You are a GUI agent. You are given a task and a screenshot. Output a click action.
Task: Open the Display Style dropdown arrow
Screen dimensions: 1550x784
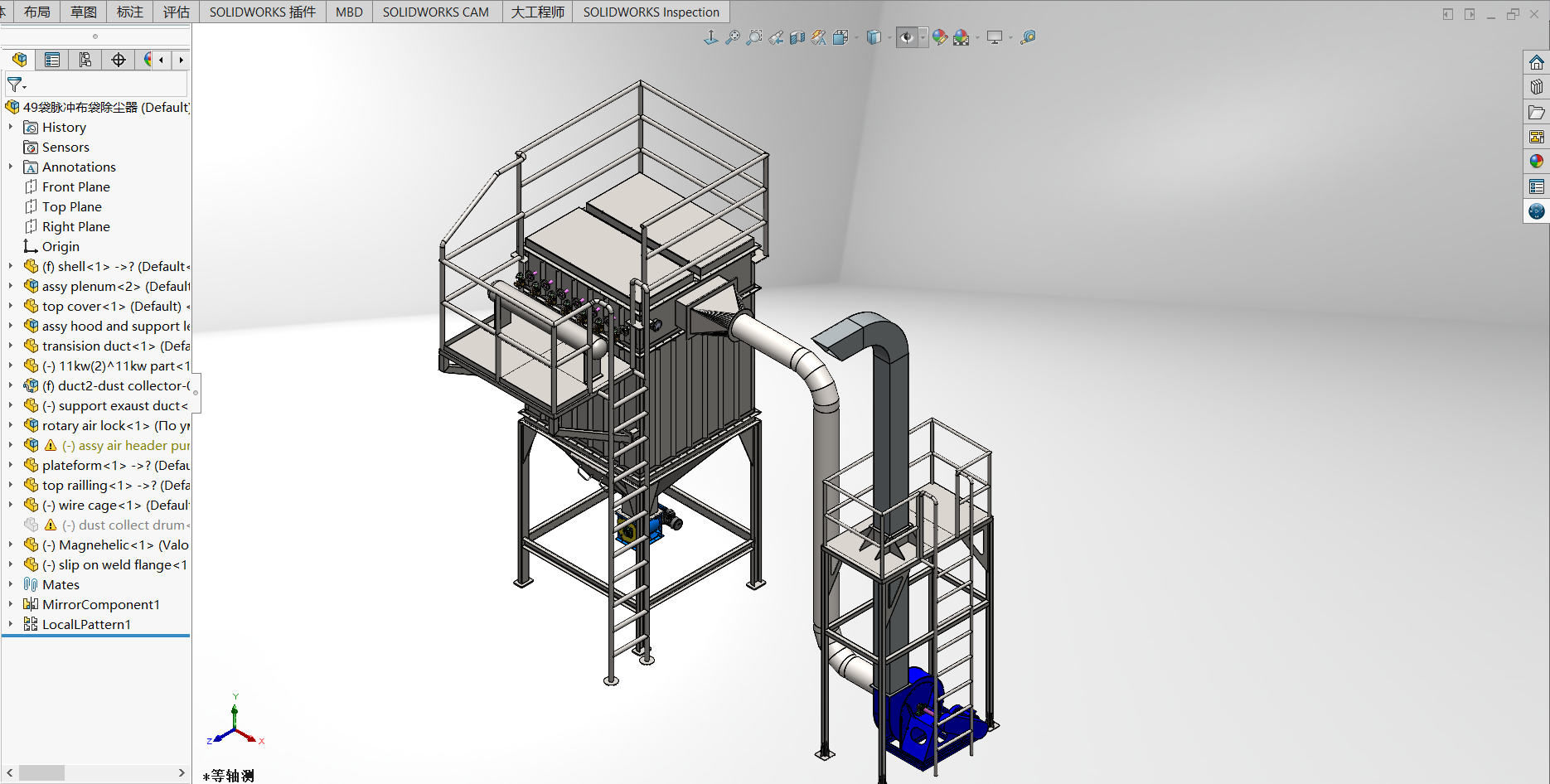coord(889,37)
